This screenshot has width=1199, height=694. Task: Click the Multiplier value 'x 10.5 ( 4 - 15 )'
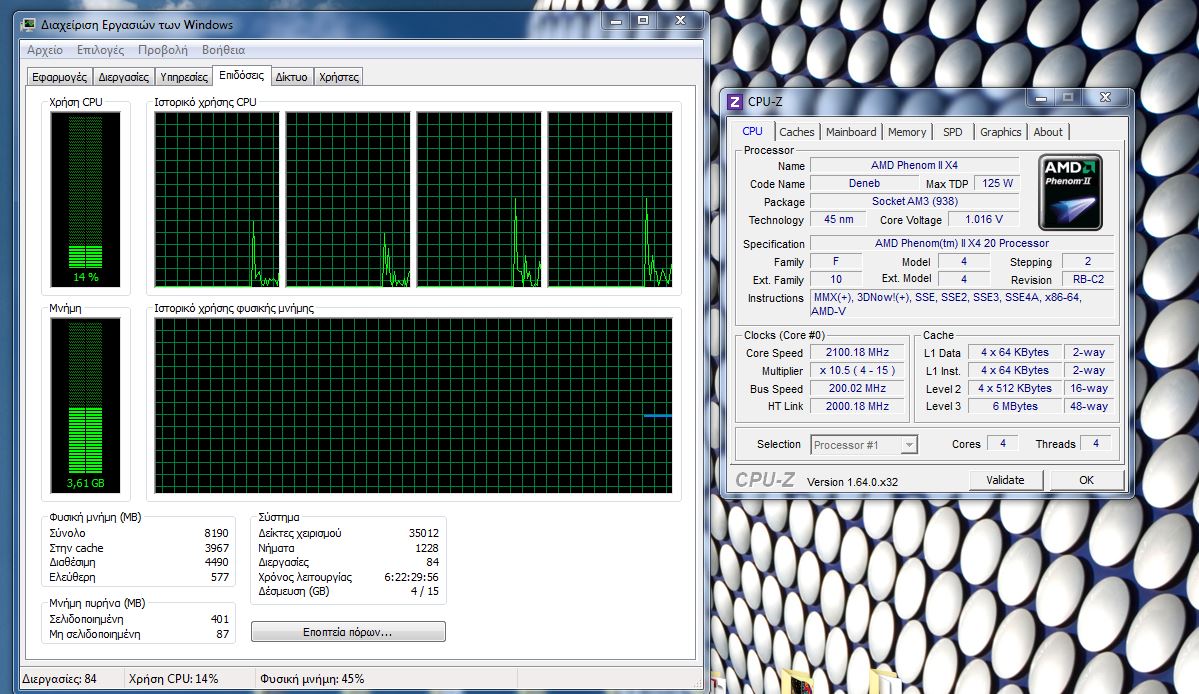point(857,371)
